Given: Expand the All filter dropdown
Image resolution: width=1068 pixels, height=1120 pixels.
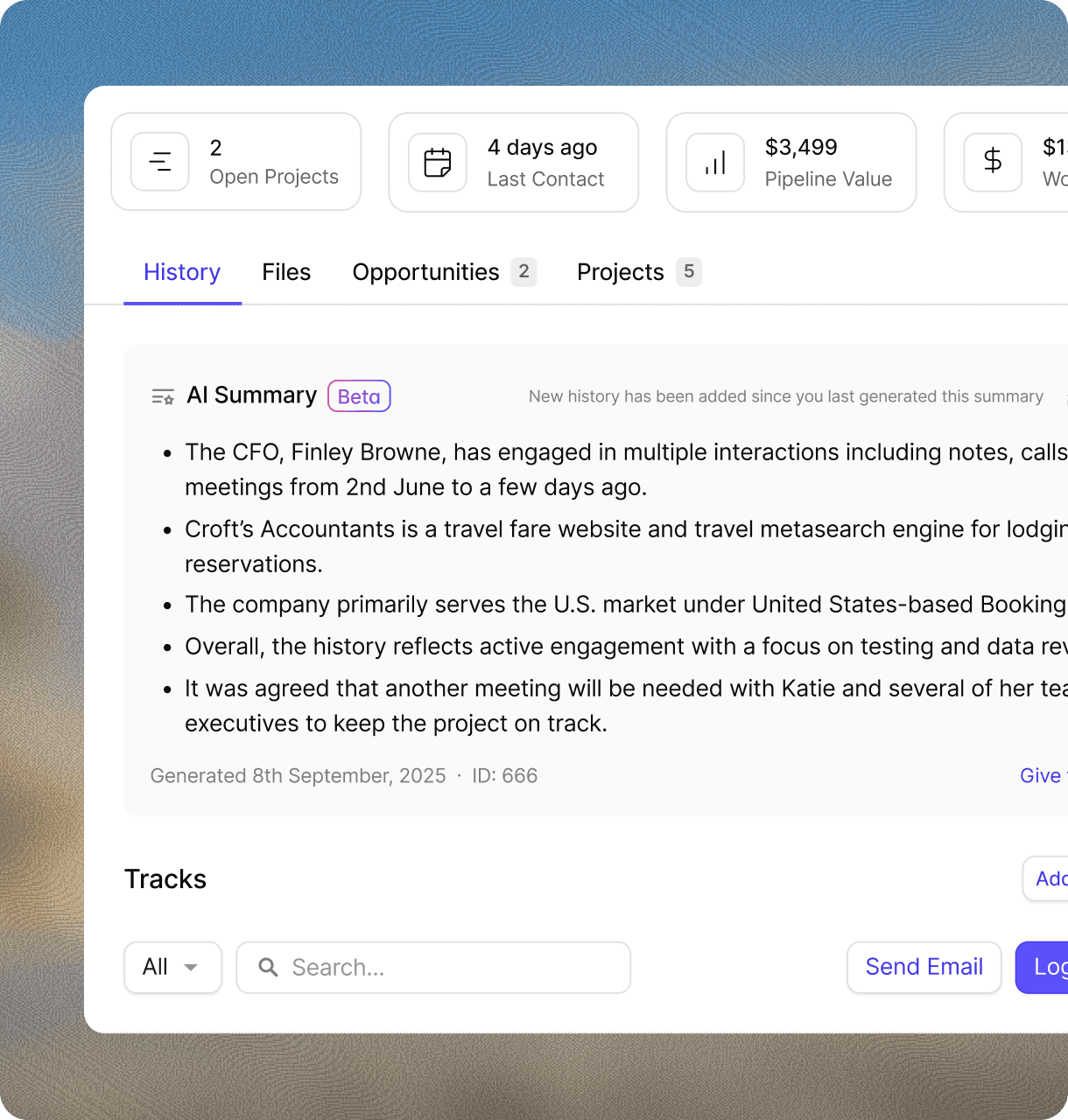Looking at the screenshot, I should [x=172, y=967].
